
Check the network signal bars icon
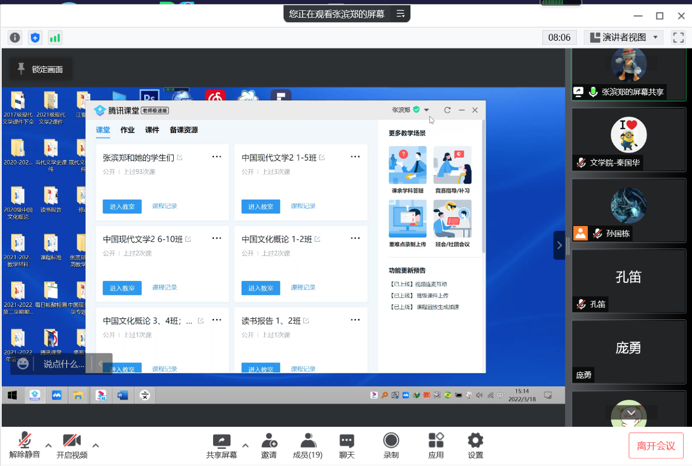point(55,38)
